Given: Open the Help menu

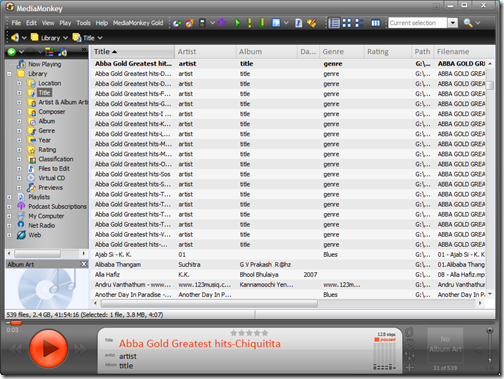Looking at the screenshot, I should coord(102,23).
